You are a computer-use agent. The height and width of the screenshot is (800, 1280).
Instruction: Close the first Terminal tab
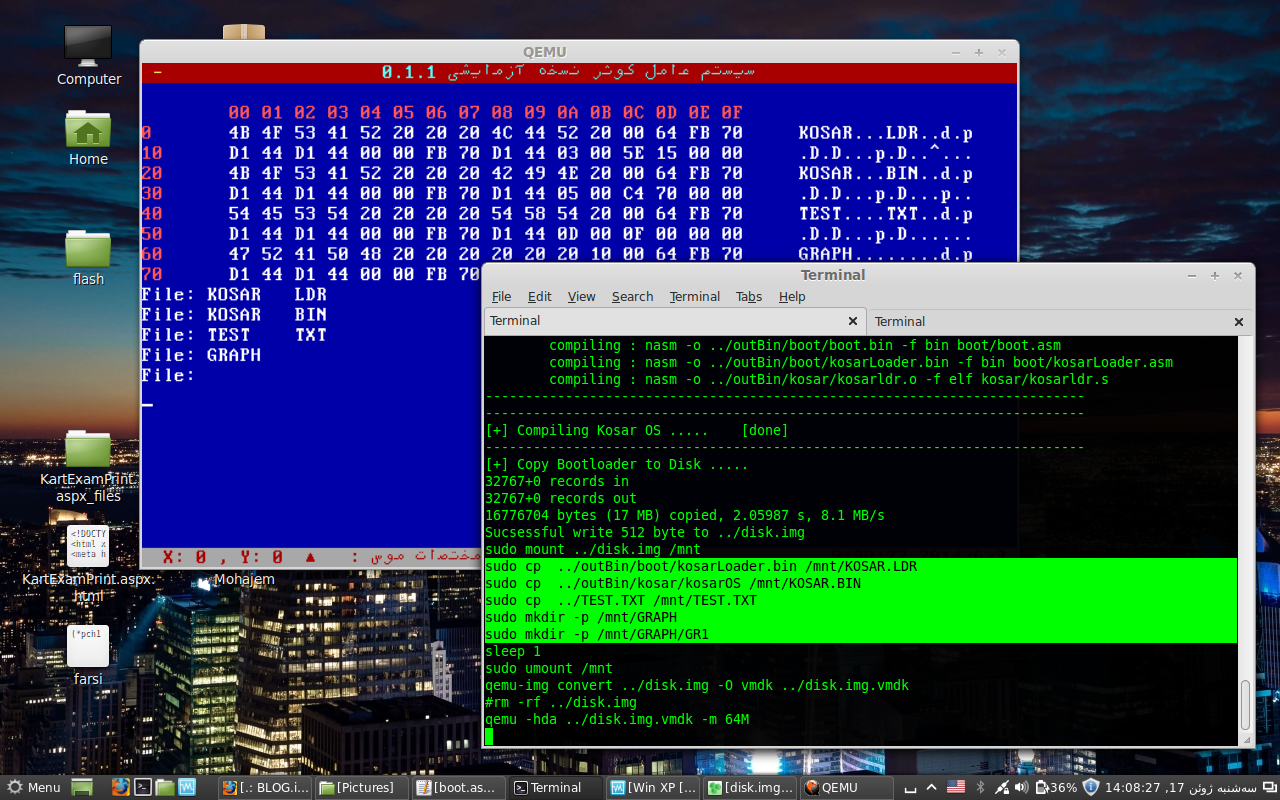tap(853, 321)
